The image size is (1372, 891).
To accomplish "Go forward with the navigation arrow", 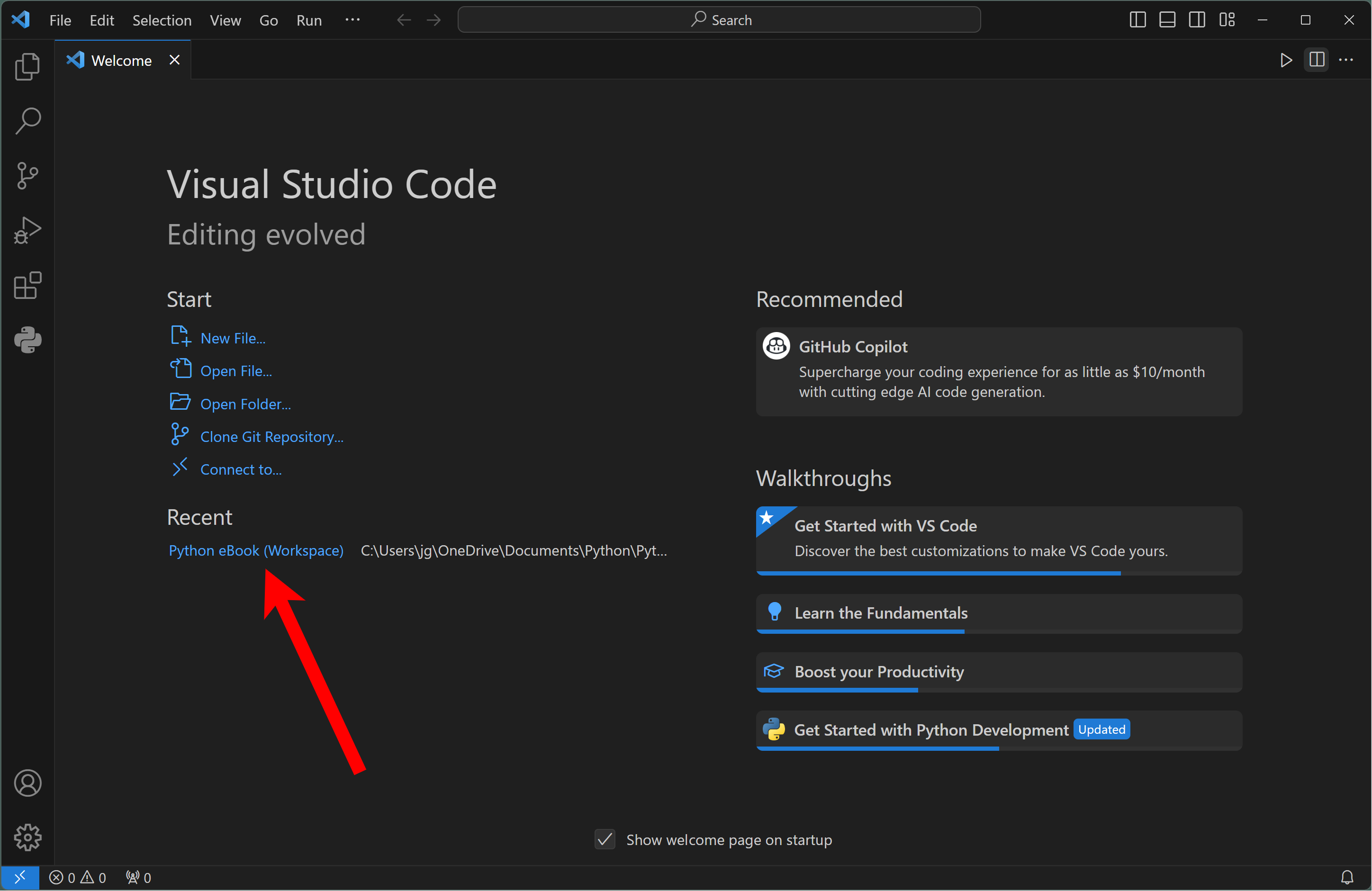I will click(x=434, y=20).
